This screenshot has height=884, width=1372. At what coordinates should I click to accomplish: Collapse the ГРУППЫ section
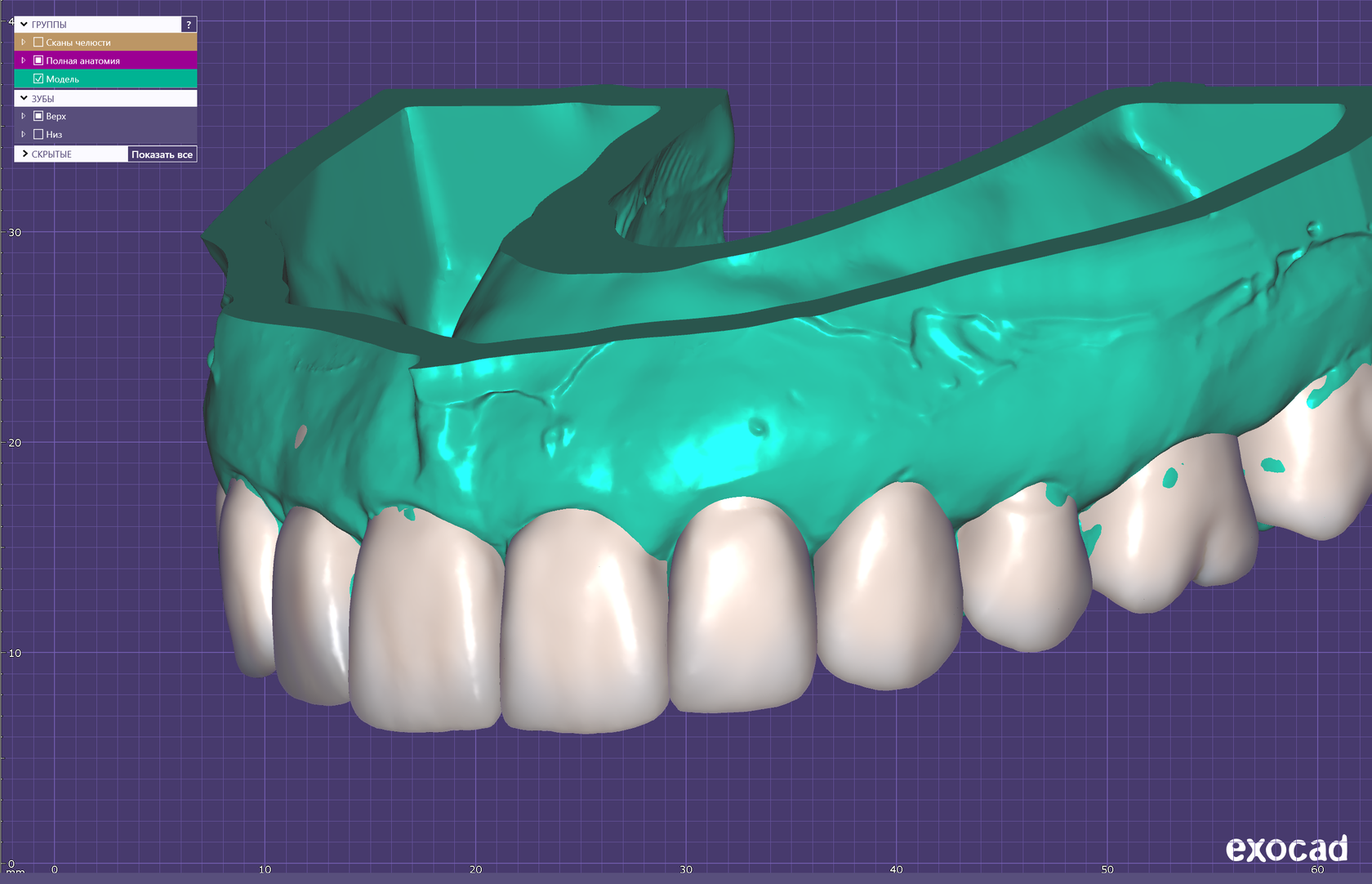click(x=24, y=25)
